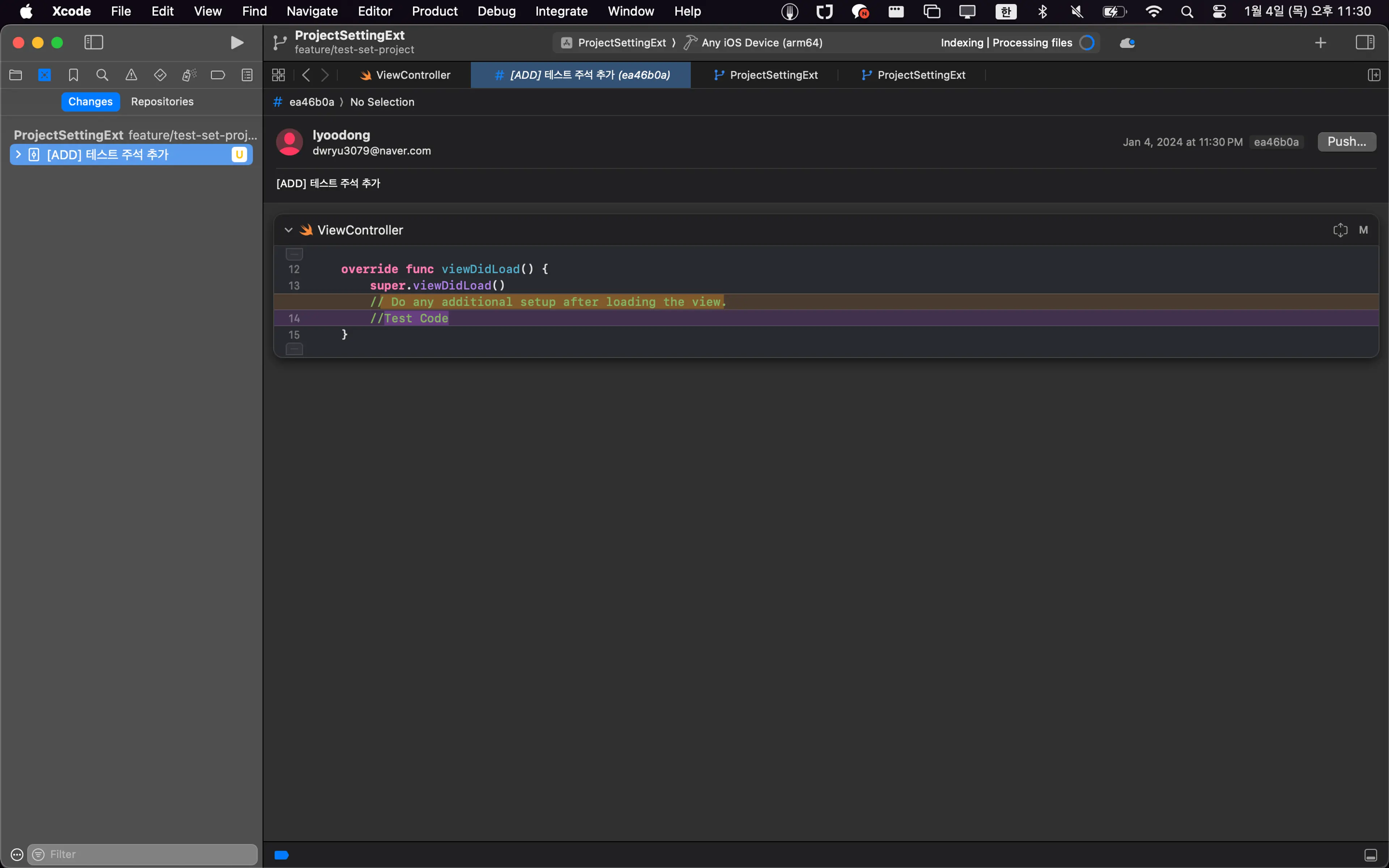Click the //Test Code added line

(826, 318)
